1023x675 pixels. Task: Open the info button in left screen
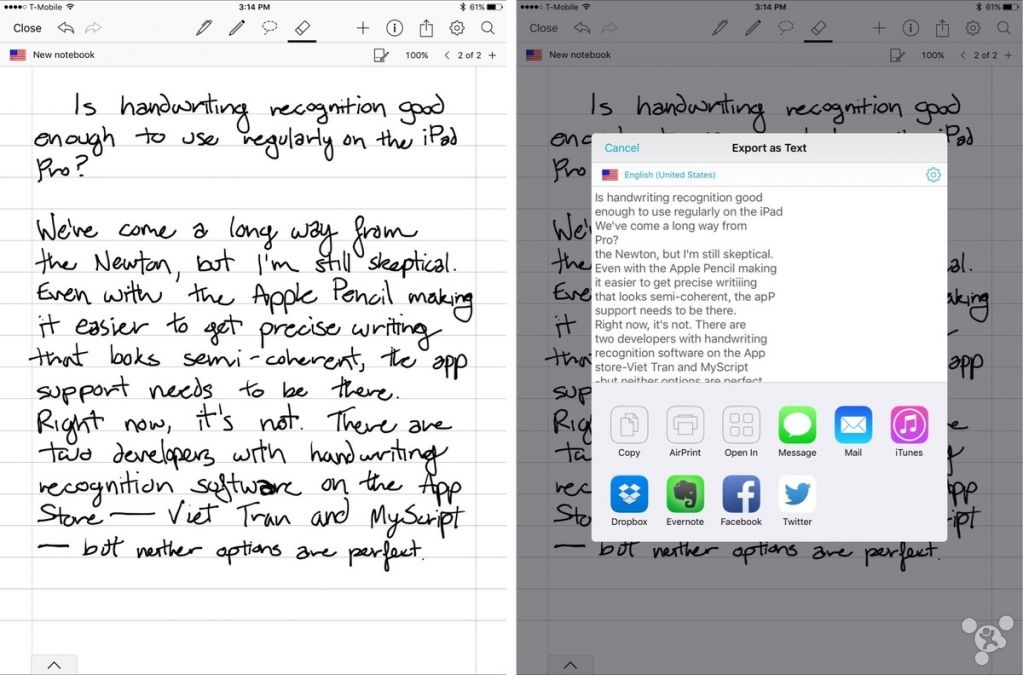coord(394,28)
